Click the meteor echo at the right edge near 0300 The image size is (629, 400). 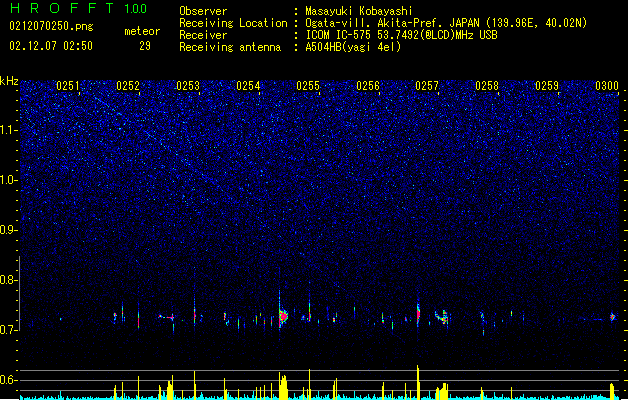pos(613,317)
